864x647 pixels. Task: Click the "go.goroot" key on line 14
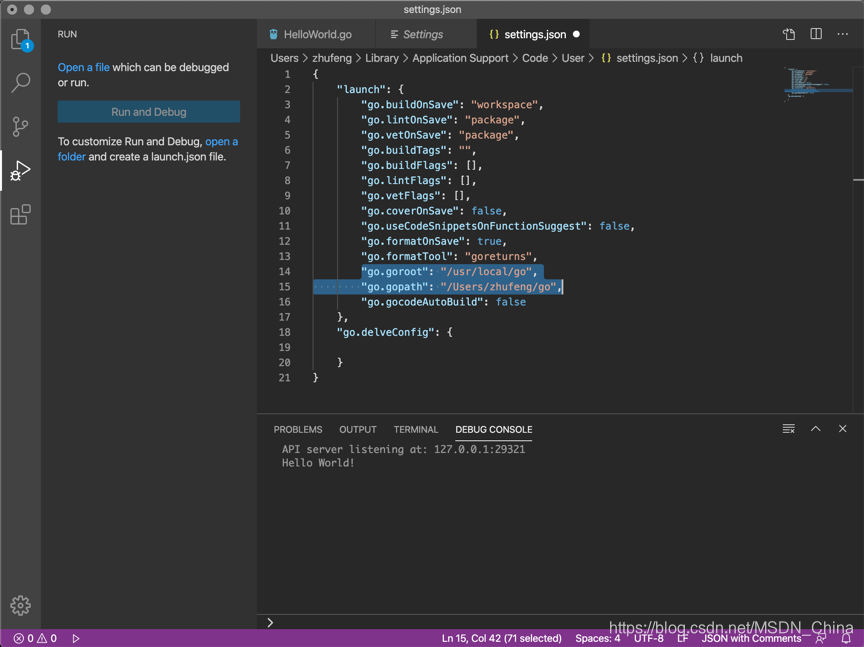(395, 272)
